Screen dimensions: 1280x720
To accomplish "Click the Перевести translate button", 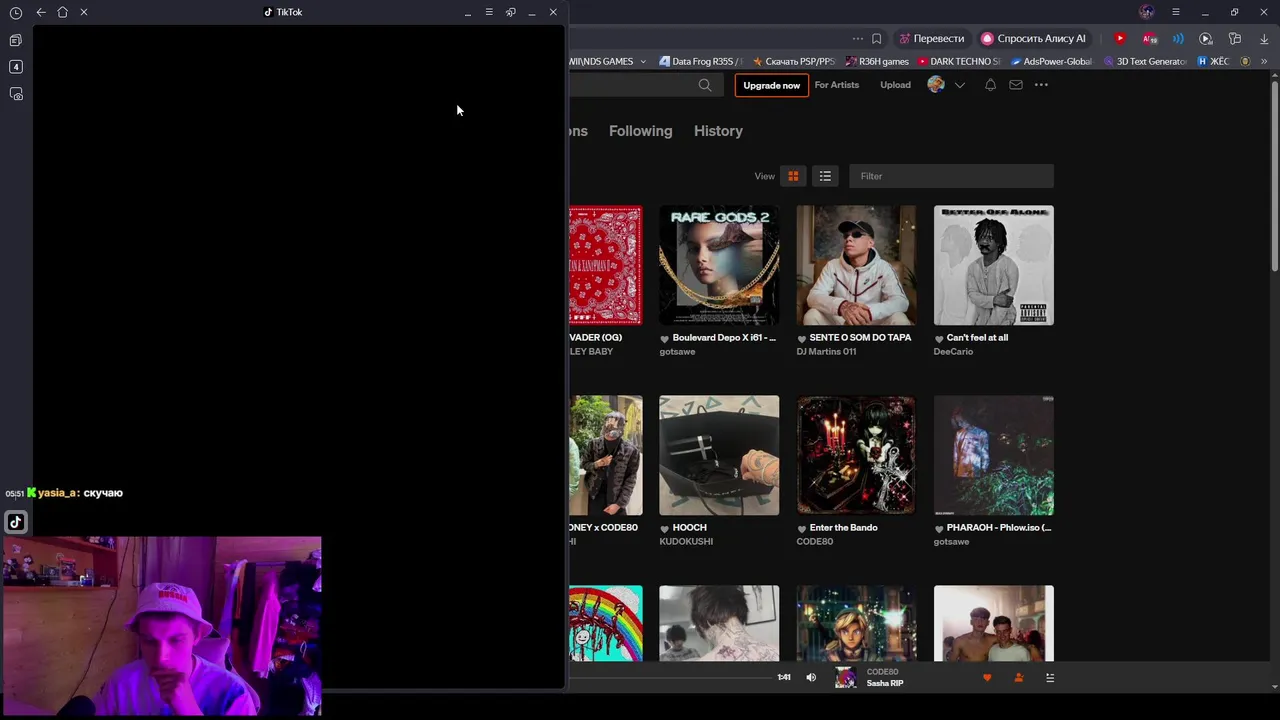I will 931,39.
